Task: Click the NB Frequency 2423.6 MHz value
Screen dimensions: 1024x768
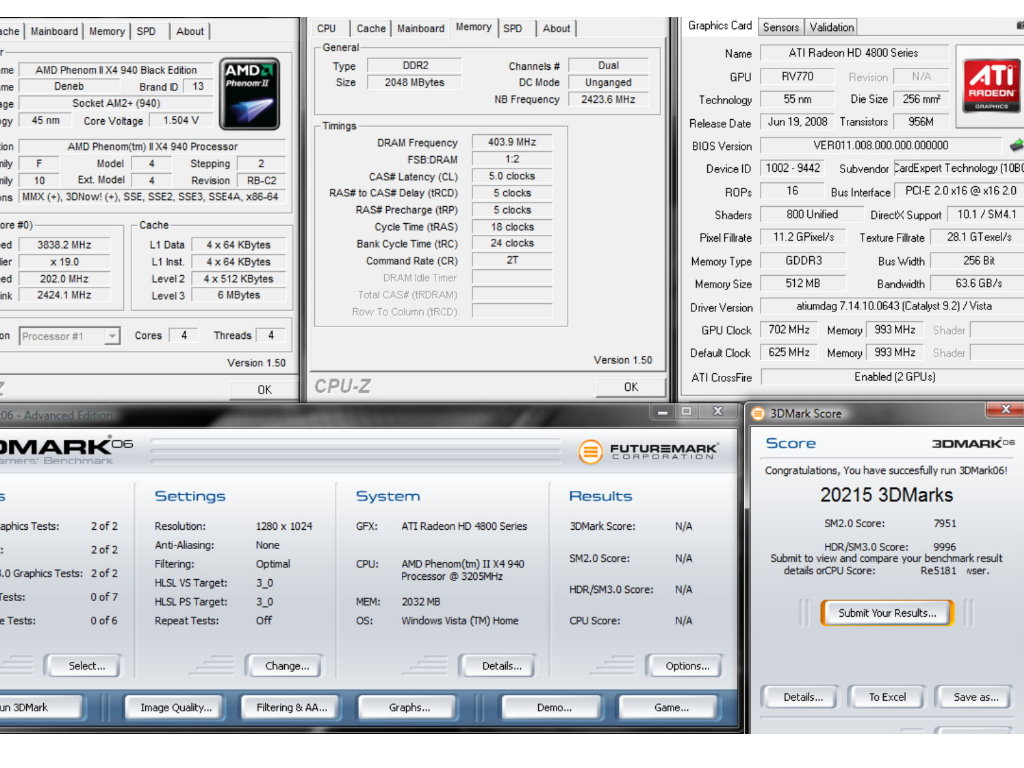Action: tap(608, 99)
